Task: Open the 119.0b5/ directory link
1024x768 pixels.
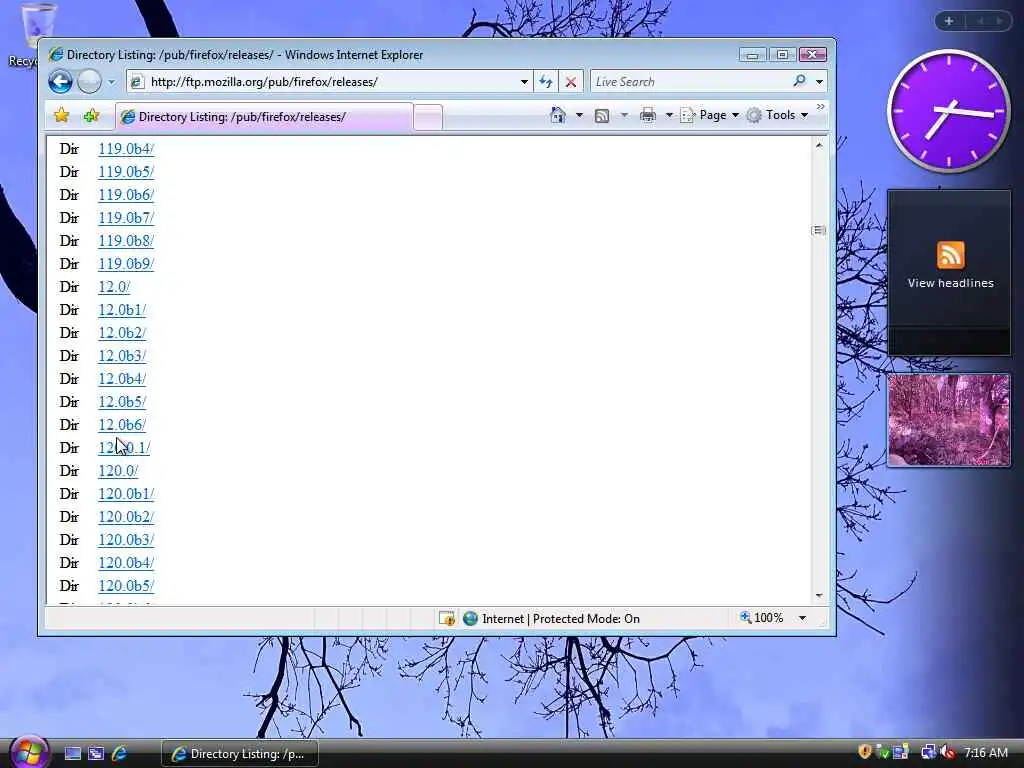Action: tap(126, 172)
